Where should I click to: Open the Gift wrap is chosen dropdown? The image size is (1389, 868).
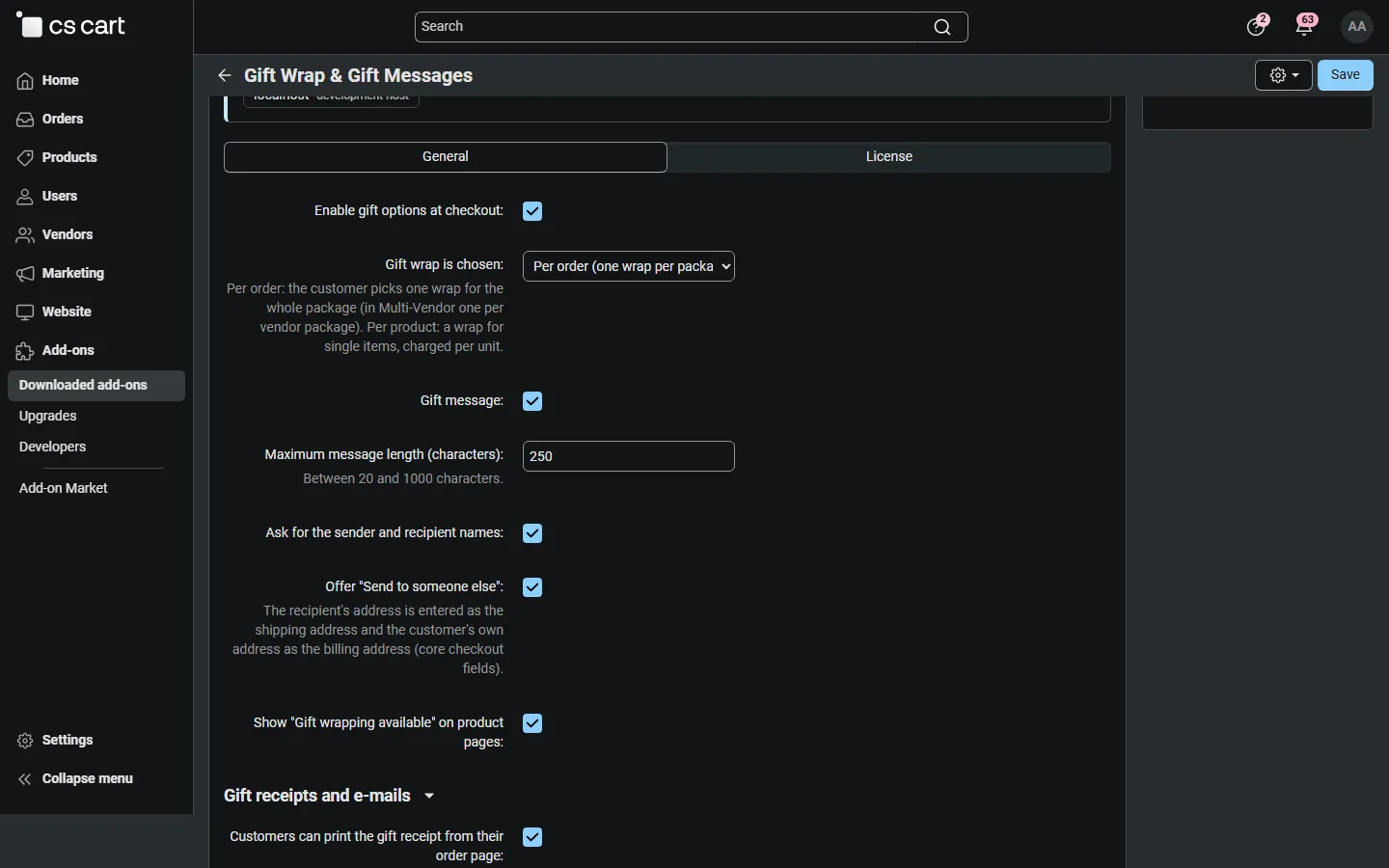point(629,266)
